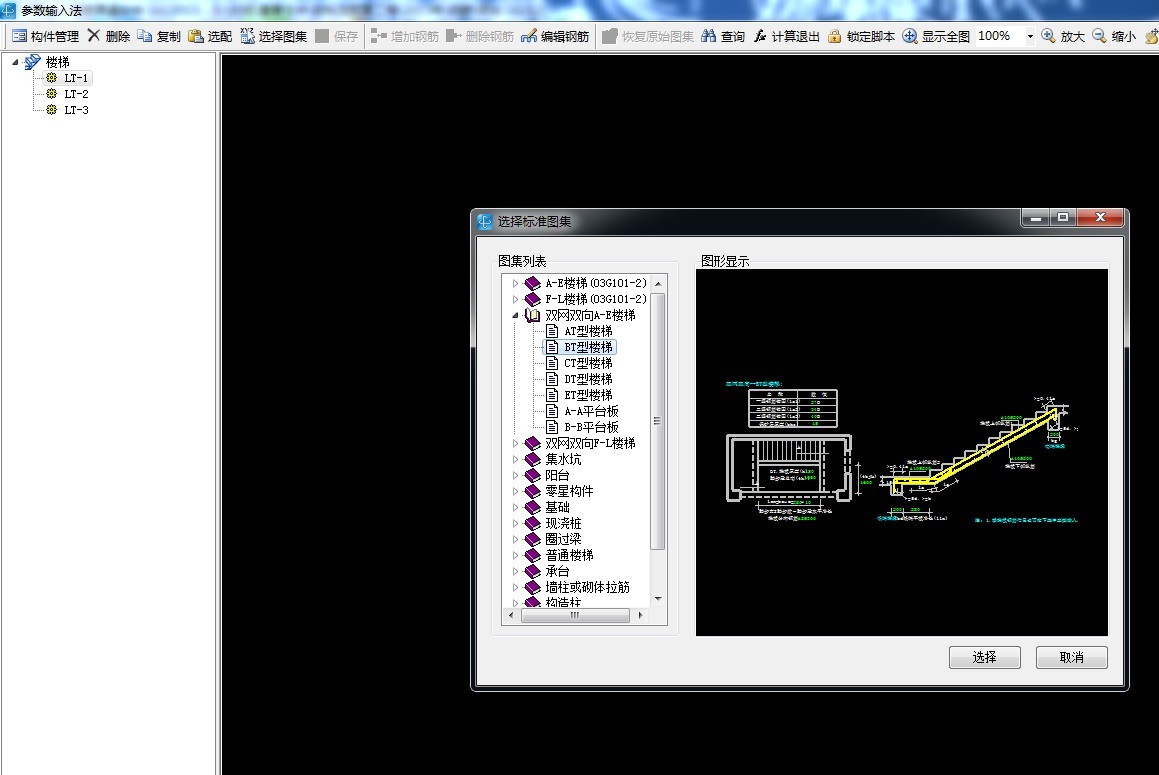Viewport: 1159px width, 775px height.
Task: Choose A-A平台板 from the atlas list
Action: [x=591, y=411]
